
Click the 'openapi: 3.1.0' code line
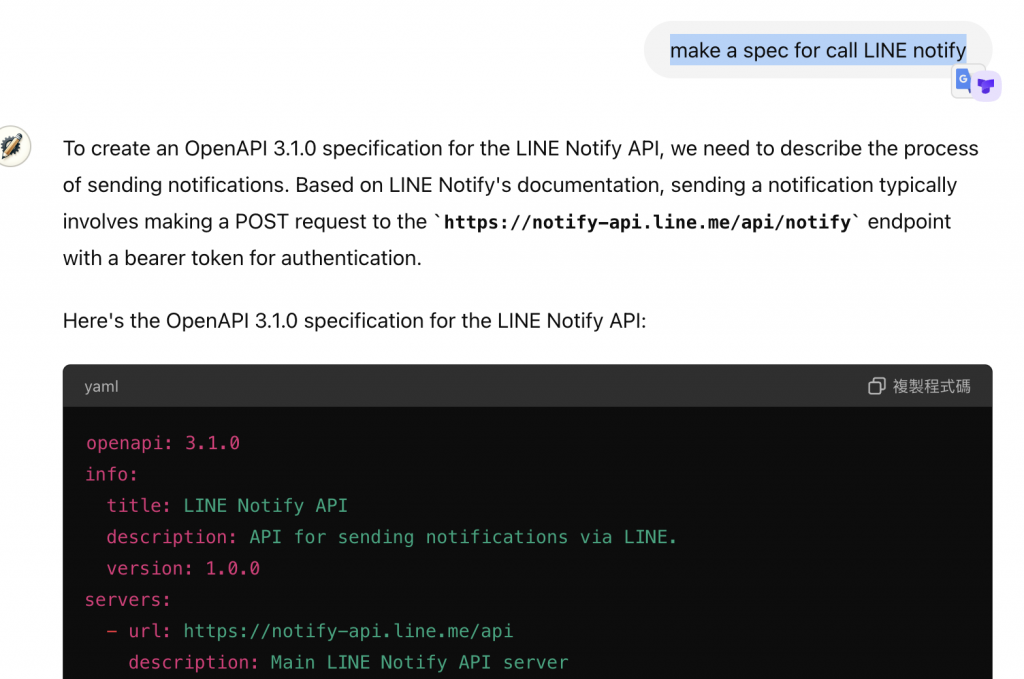[163, 443]
